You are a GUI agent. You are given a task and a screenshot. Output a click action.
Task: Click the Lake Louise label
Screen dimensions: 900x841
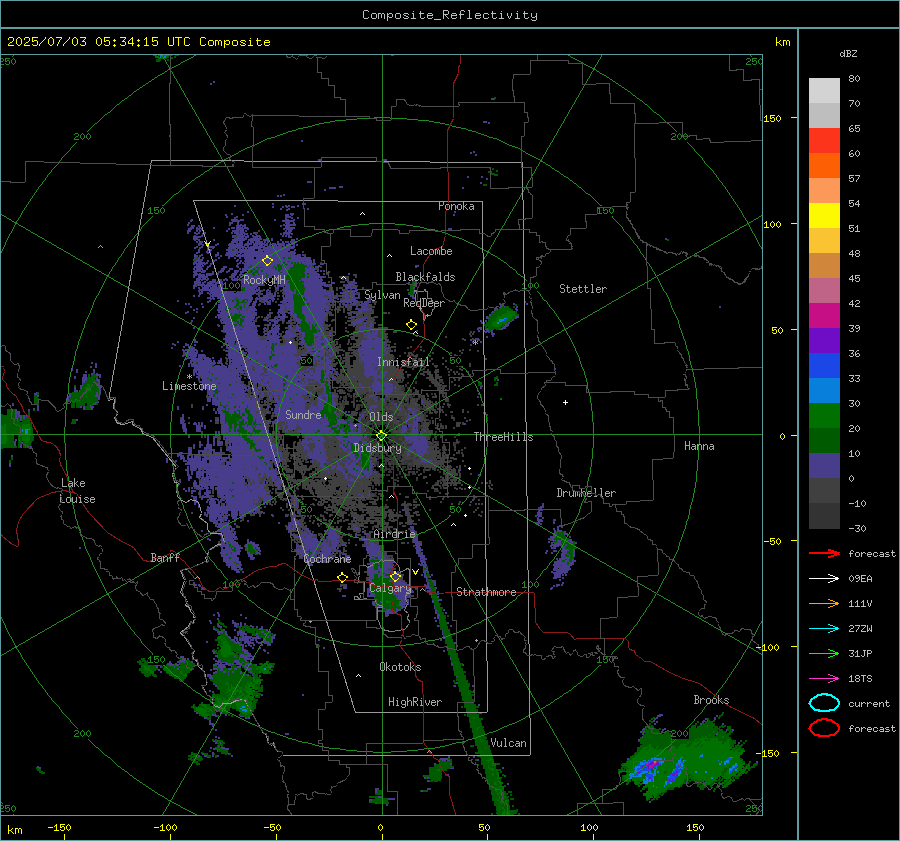tap(77, 491)
